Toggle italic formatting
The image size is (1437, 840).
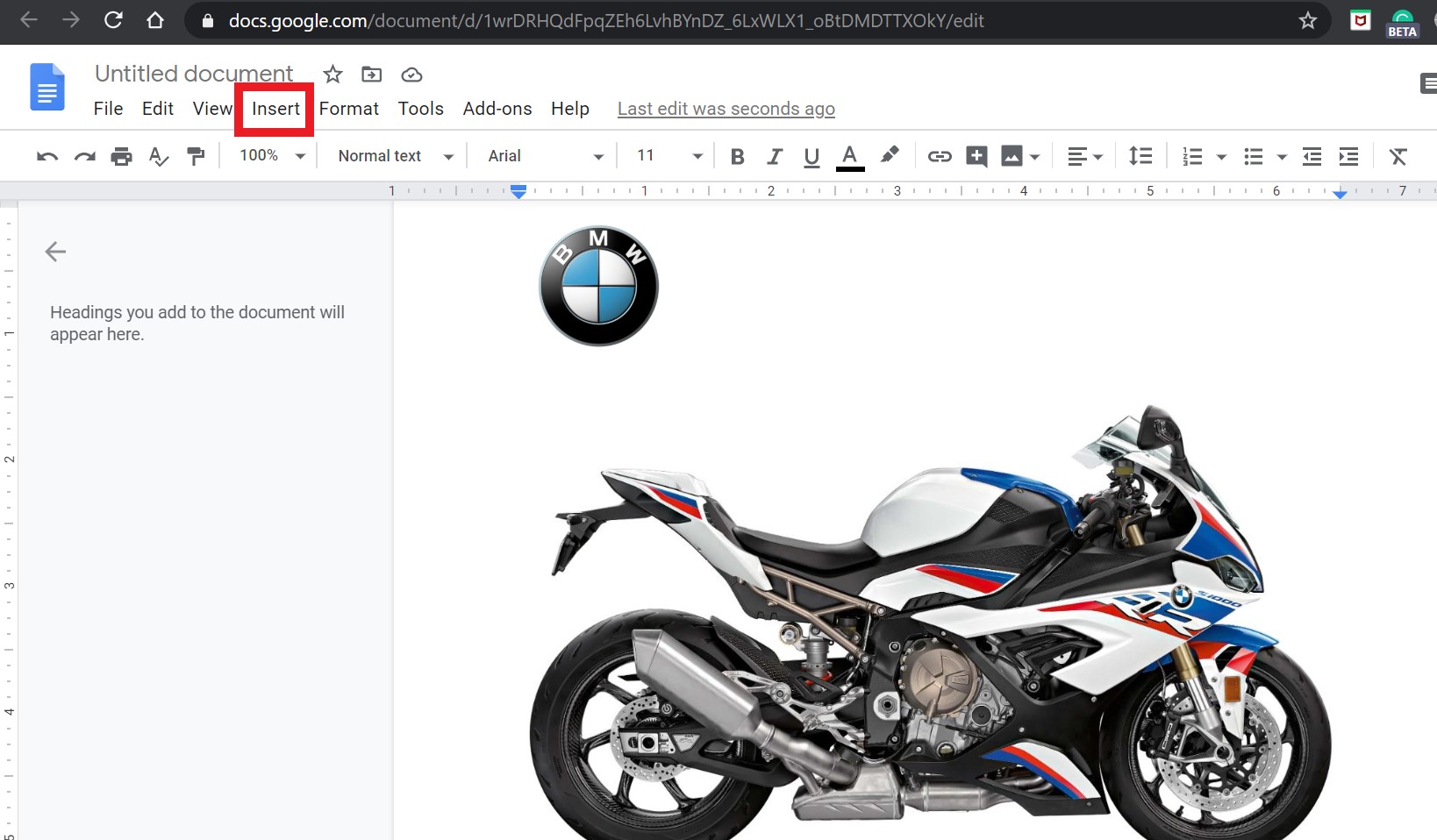[x=774, y=156]
